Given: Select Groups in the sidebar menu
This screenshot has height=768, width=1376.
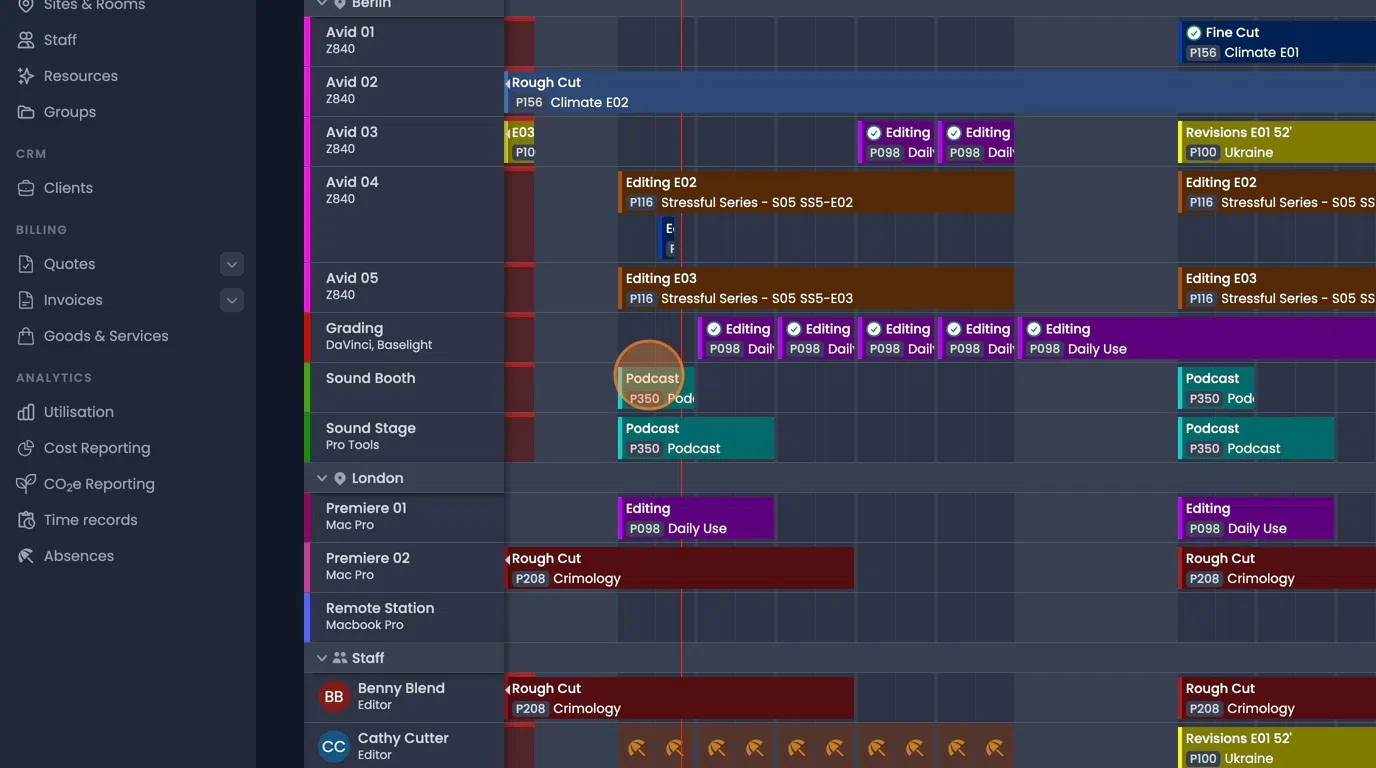Looking at the screenshot, I should [x=28, y=112].
